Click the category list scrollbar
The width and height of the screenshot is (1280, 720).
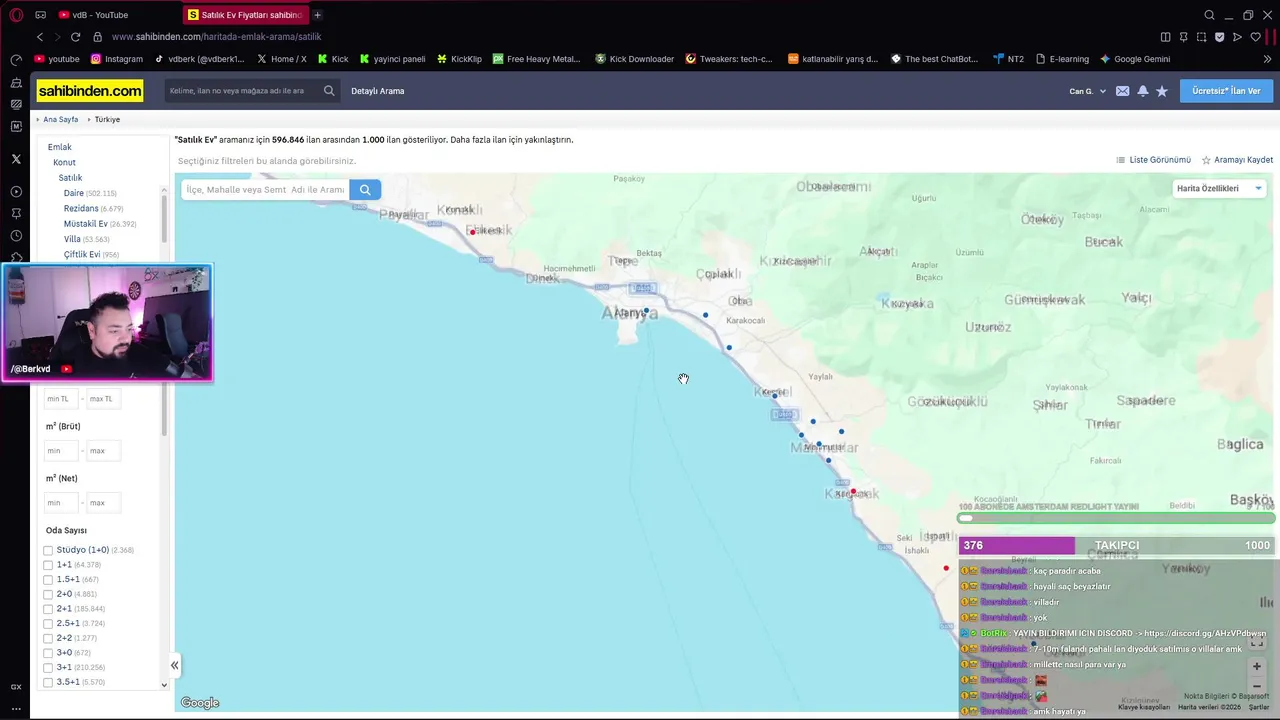[x=164, y=218]
